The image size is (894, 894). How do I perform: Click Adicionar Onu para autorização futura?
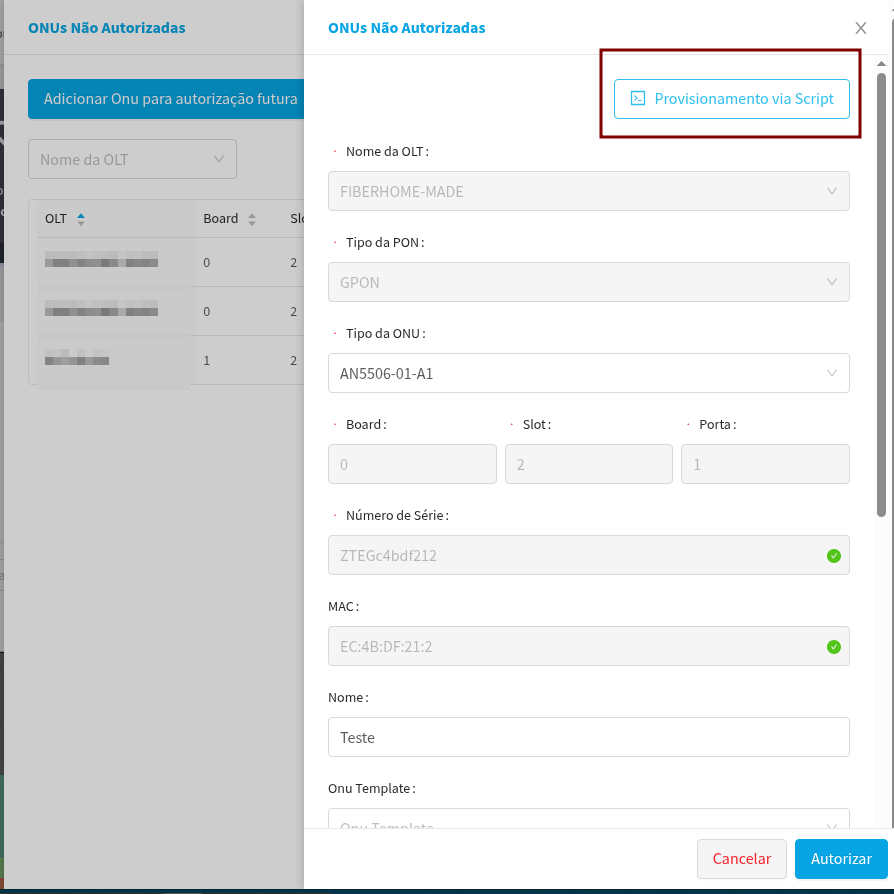pos(170,99)
